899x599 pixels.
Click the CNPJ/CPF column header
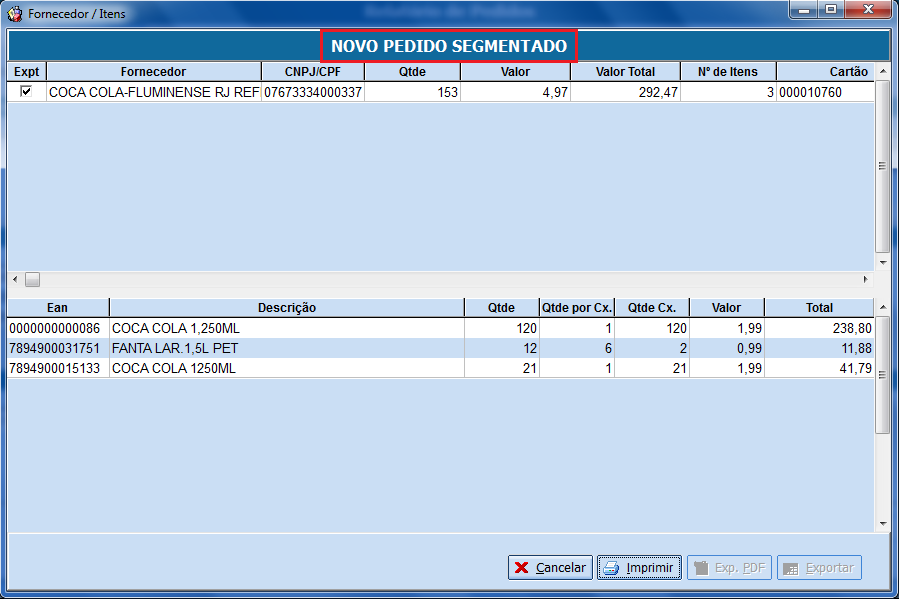(312, 72)
